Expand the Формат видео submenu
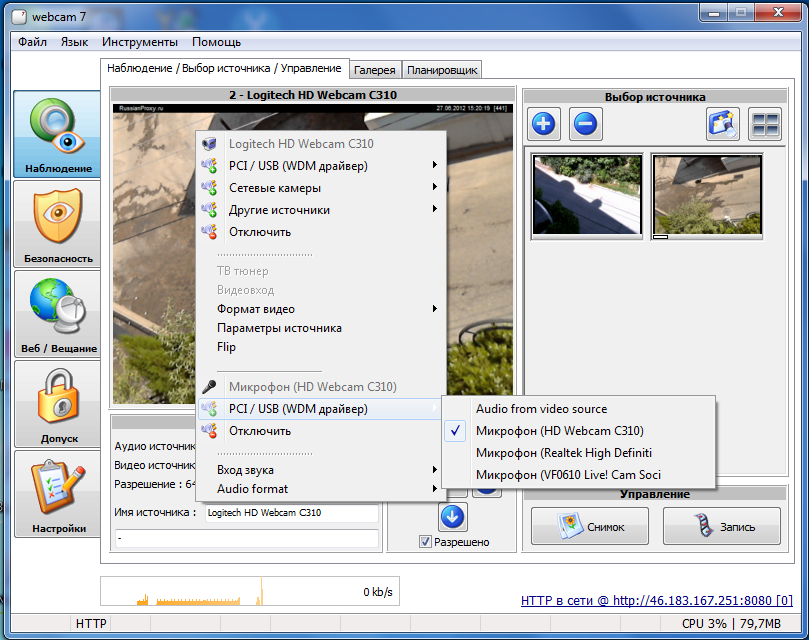This screenshot has height=640, width=809. pyautogui.click(x=321, y=309)
